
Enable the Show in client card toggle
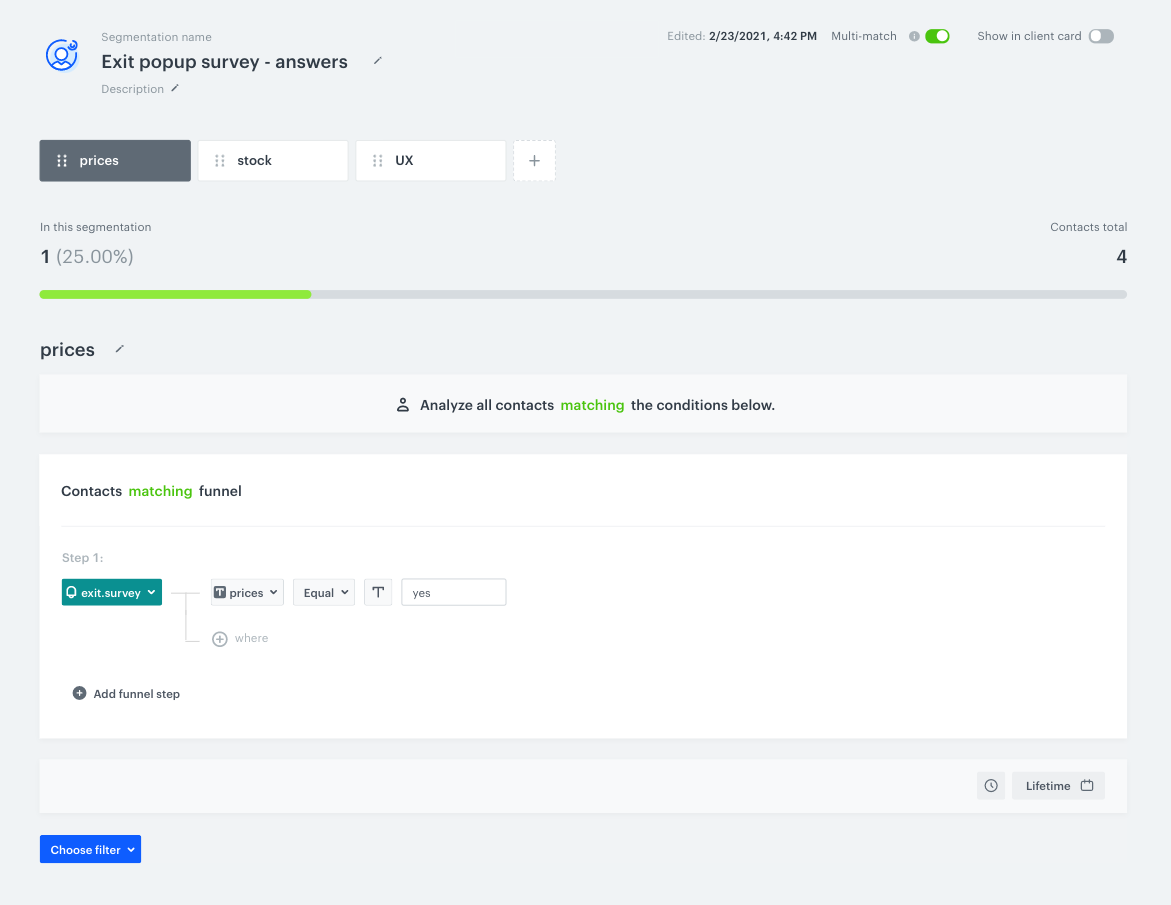[1101, 35]
